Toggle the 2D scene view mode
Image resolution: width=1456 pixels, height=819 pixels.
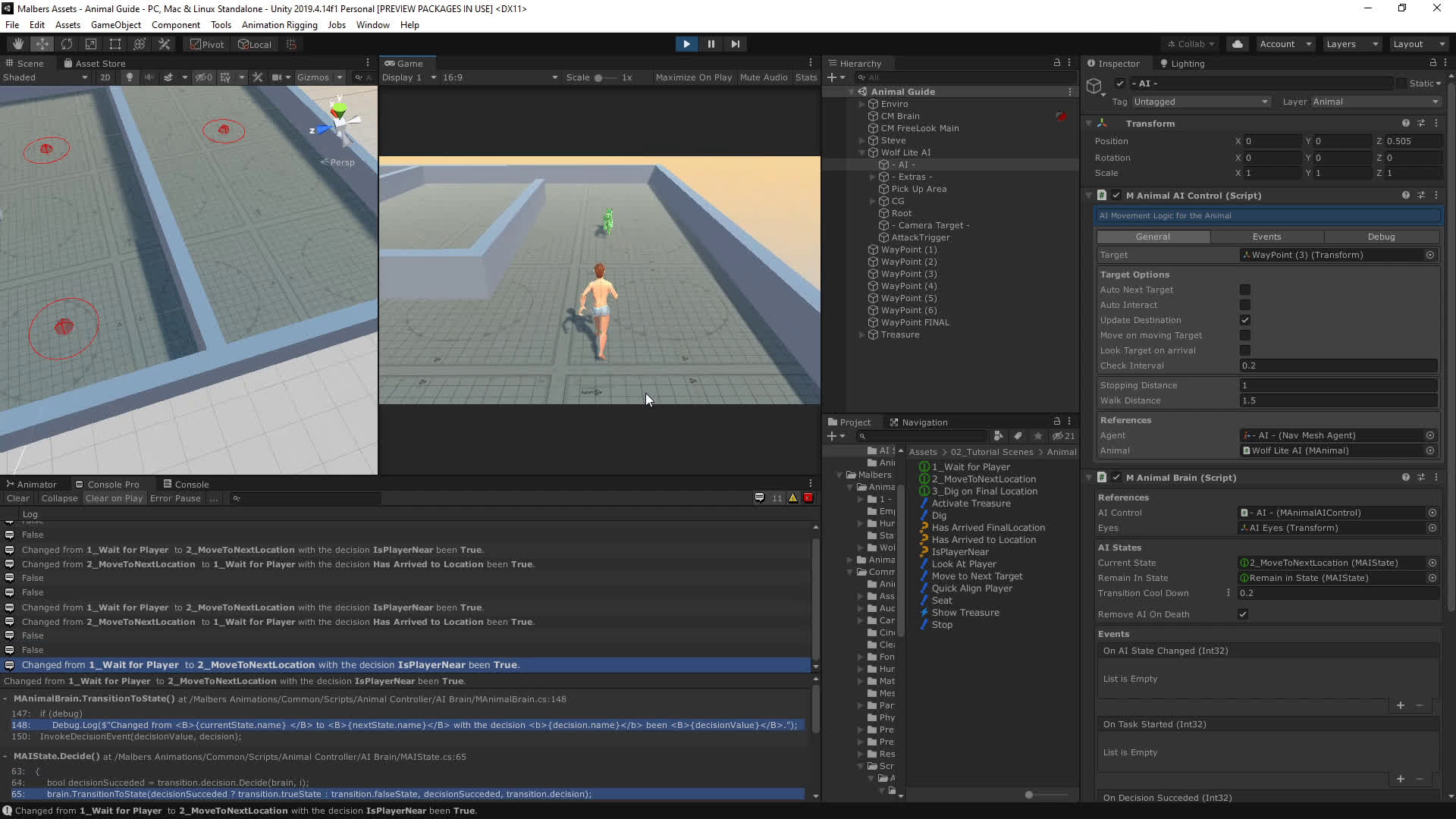[105, 77]
